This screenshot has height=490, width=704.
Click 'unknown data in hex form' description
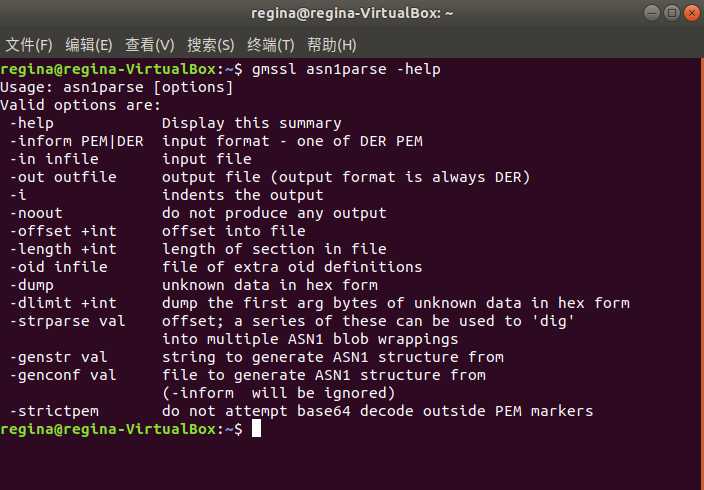[x=270, y=285]
